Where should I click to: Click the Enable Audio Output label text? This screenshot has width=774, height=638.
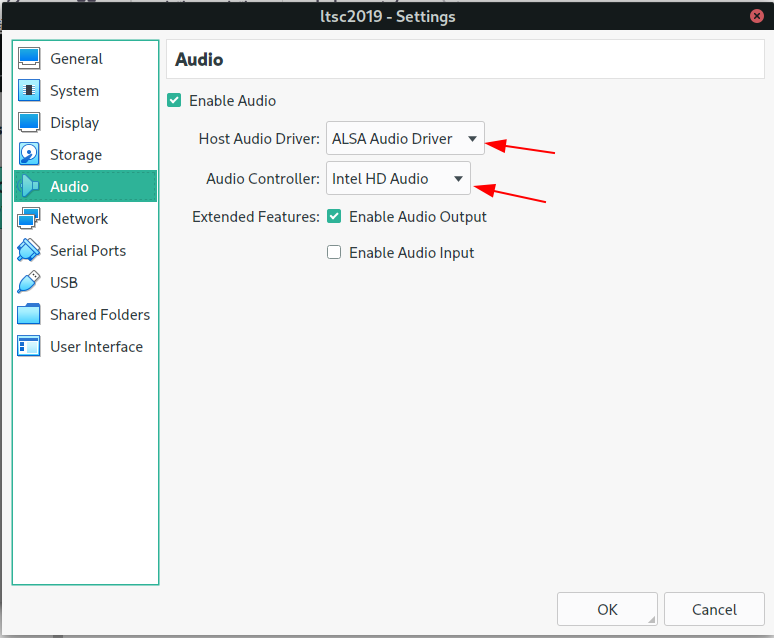(418, 217)
